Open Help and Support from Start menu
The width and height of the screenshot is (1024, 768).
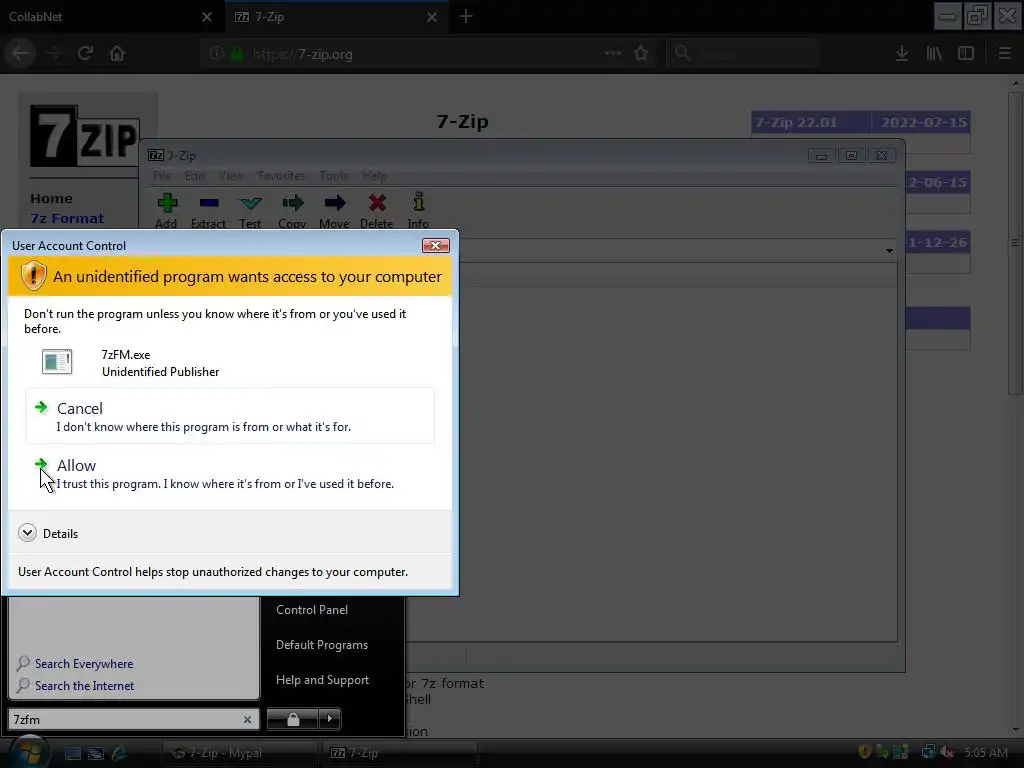pyautogui.click(x=323, y=680)
